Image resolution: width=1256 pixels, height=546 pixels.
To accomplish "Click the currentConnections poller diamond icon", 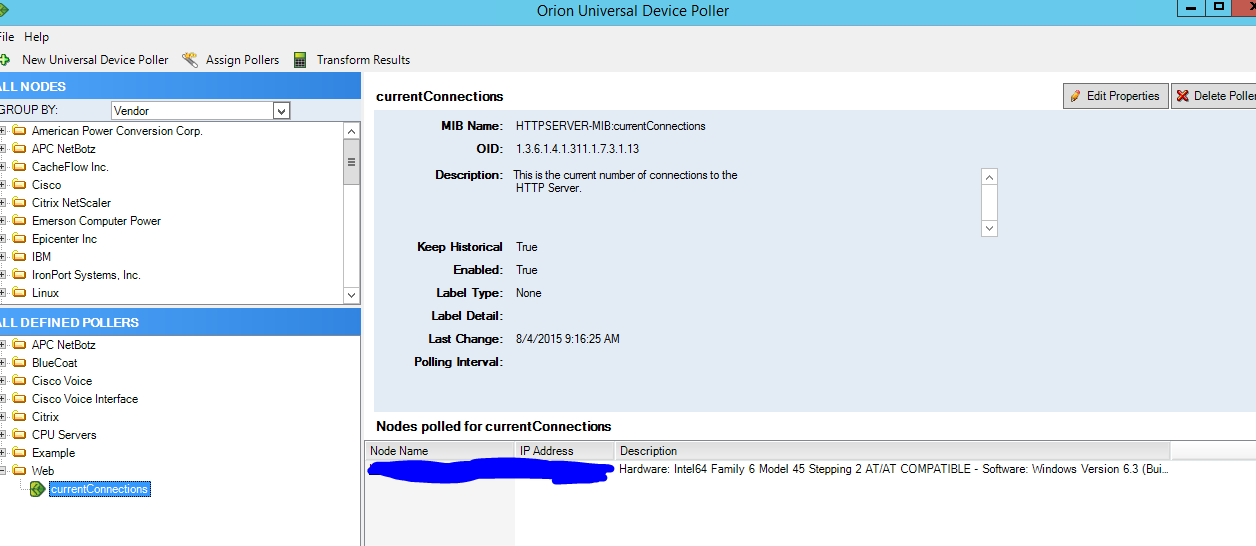I will tap(38, 489).
